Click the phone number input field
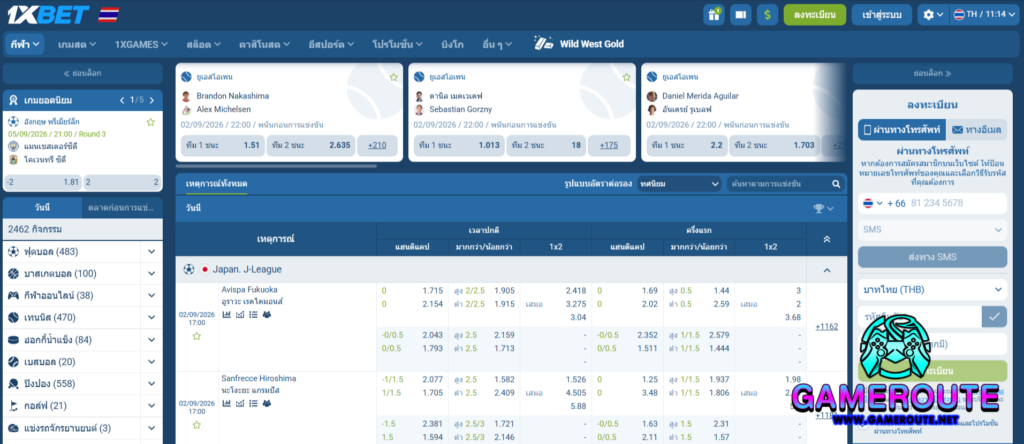Image resolution: width=1024 pixels, height=444 pixels. (x=957, y=203)
